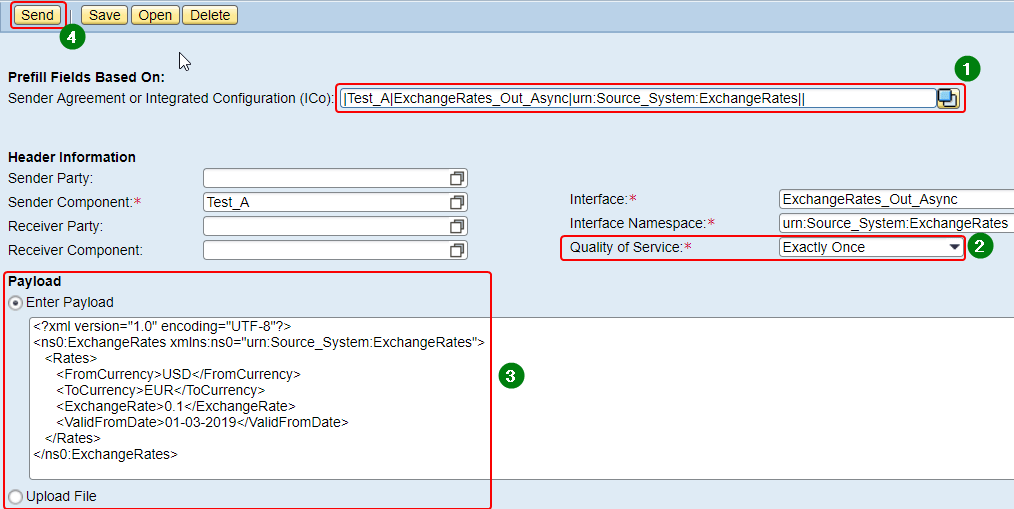Click the Save button

tap(105, 15)
